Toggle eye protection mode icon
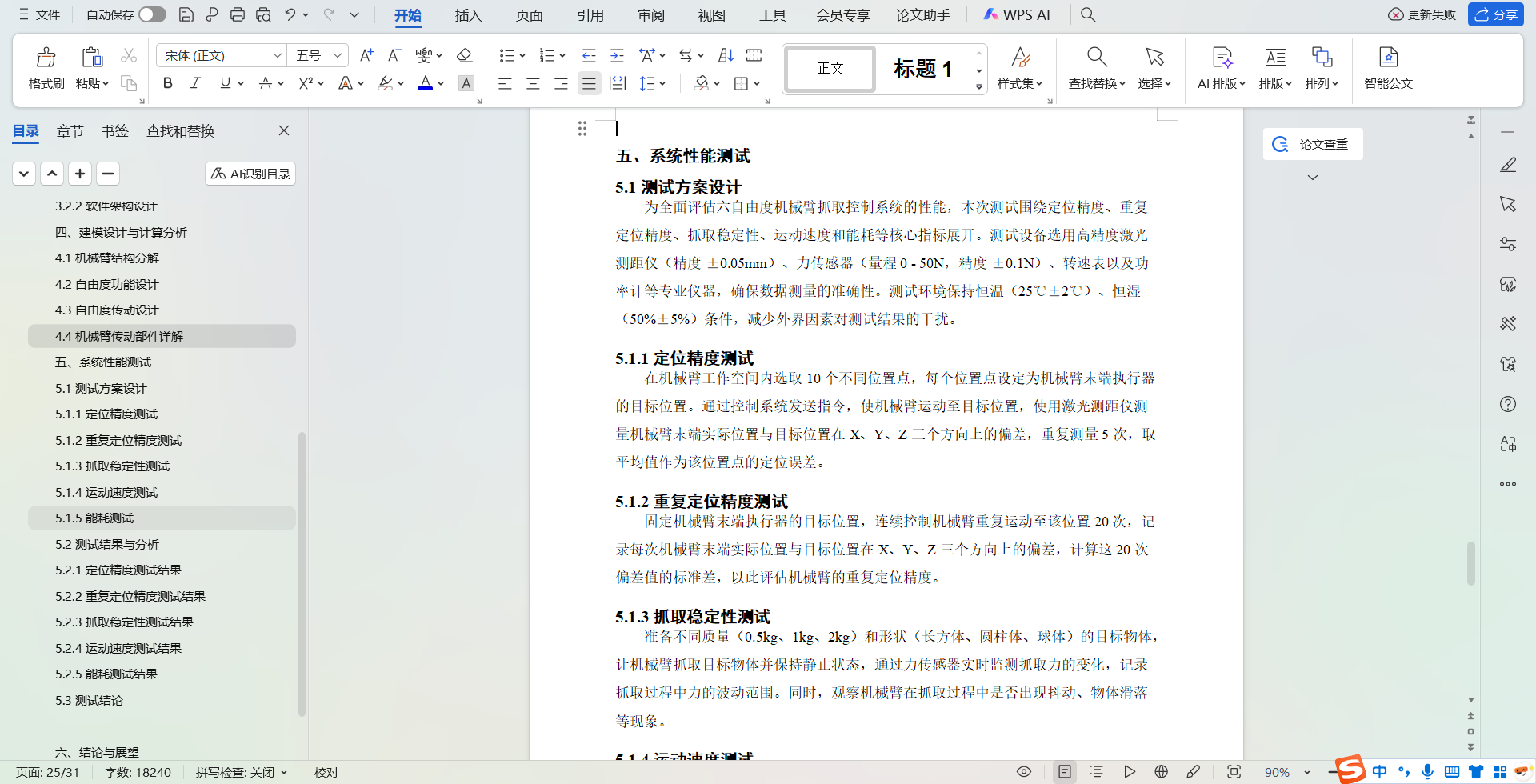 pyautogui.click(x=1024, y=772)
